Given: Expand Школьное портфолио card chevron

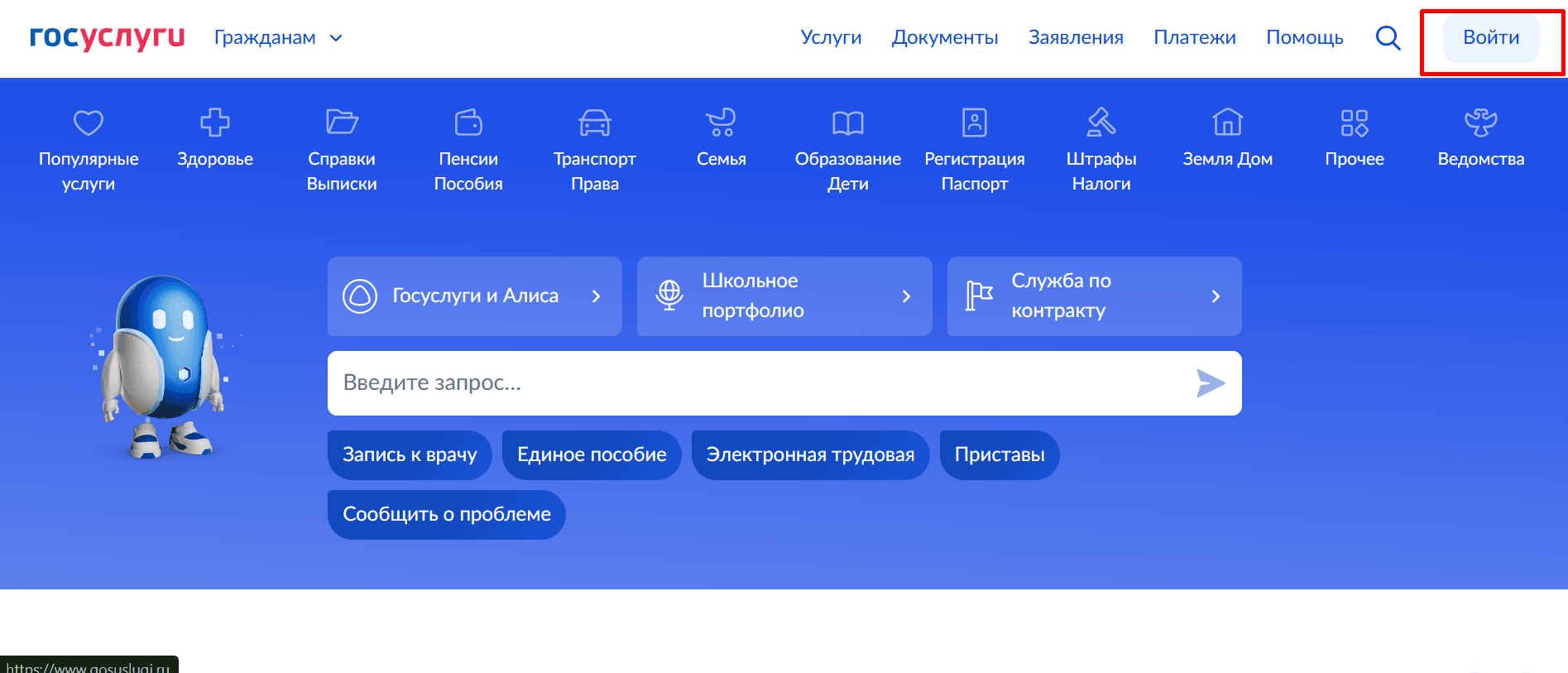Looking at the screenshot, I should [x=906, y=296].
